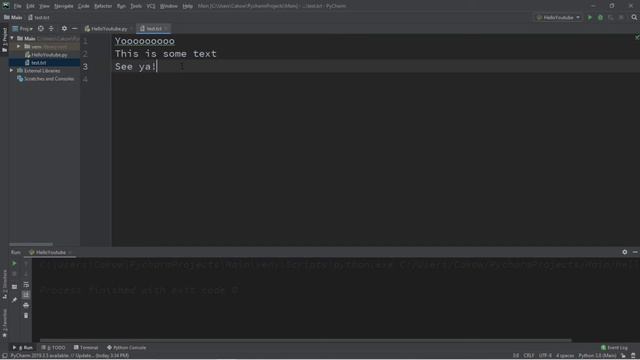Viewport: 640px width, 360px height.
Task: Open the Run tool window tab
Action: click(22, 348)
